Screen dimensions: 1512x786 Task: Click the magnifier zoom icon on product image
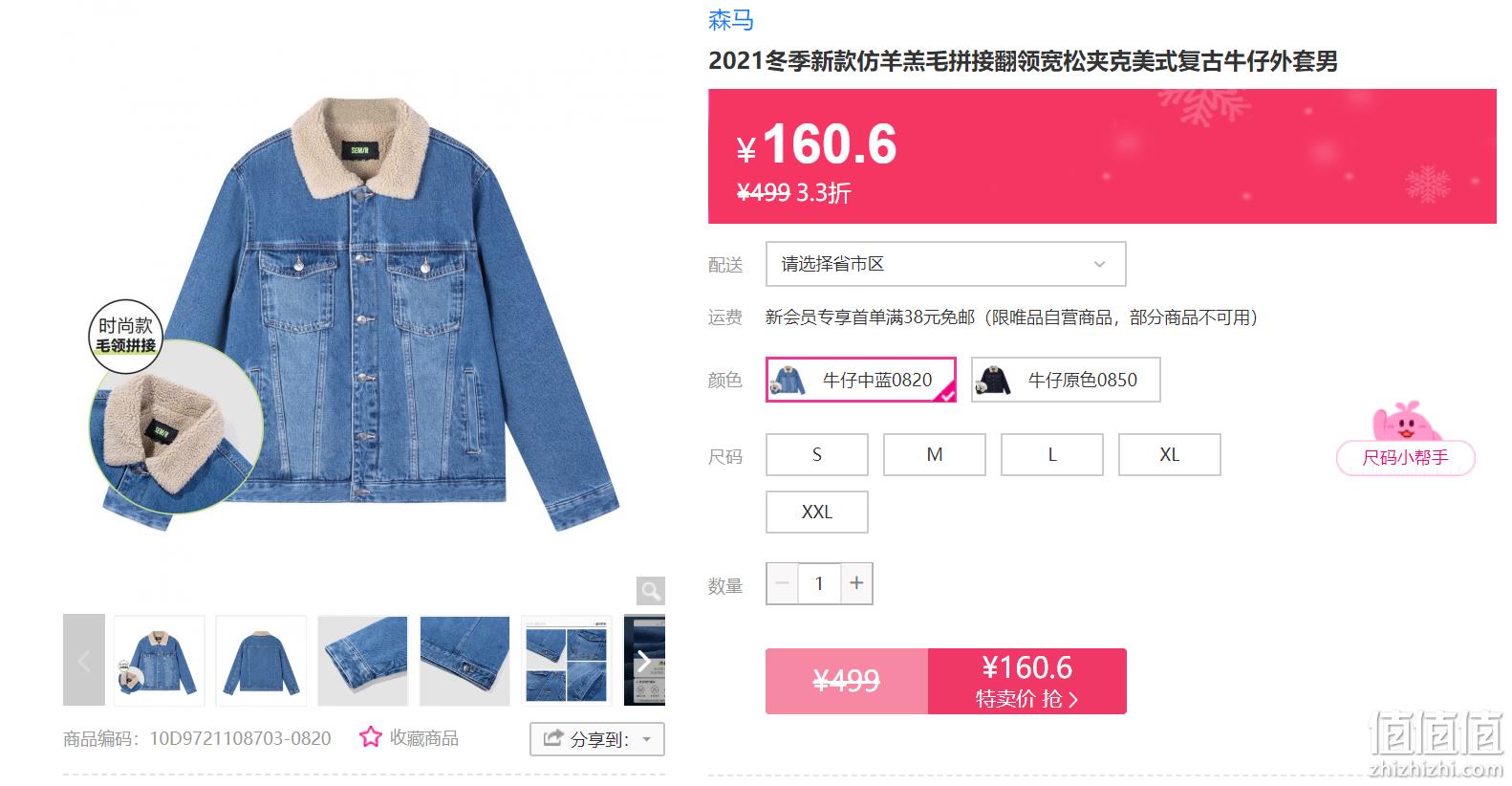point(650,591)
